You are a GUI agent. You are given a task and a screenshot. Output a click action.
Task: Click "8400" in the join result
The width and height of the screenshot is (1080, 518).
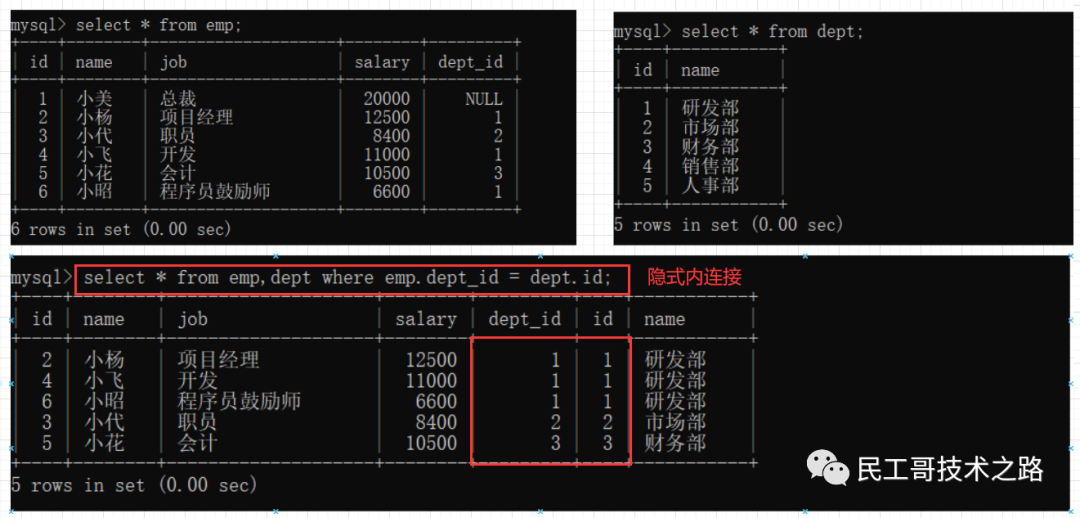[436, 422]
